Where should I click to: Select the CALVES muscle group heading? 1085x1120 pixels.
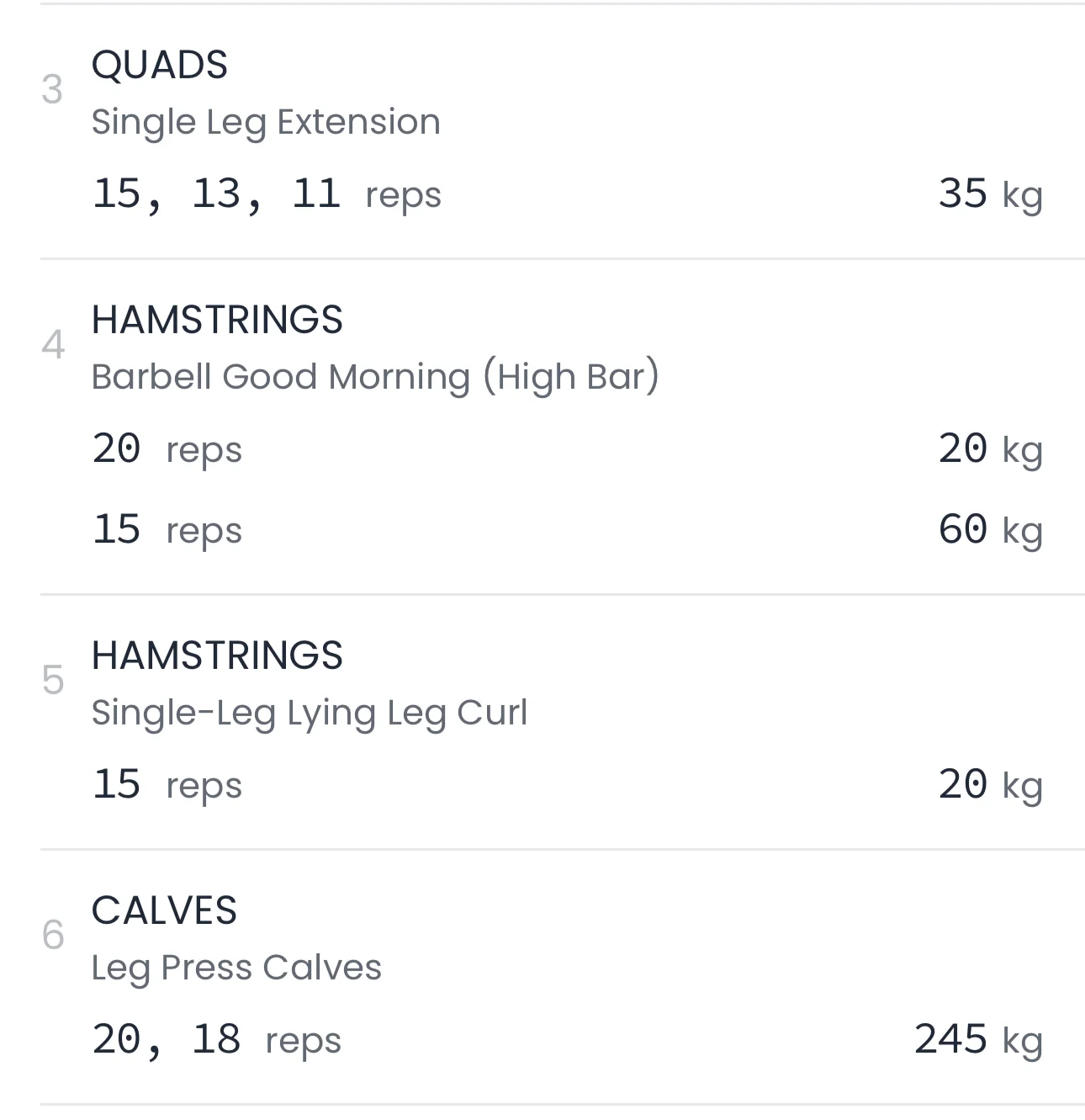164,910
